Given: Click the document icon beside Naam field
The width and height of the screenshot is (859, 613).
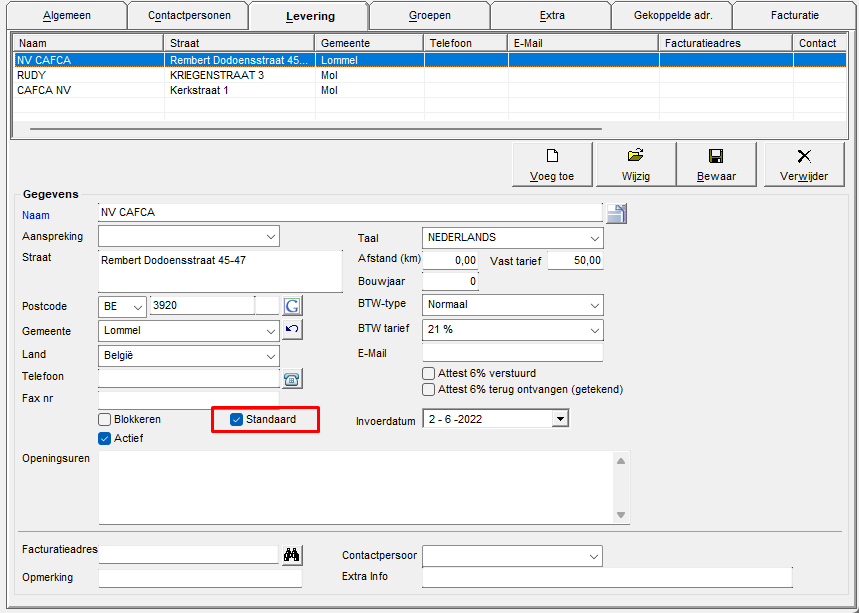Looking at the screenshot, I should [616, 213].
